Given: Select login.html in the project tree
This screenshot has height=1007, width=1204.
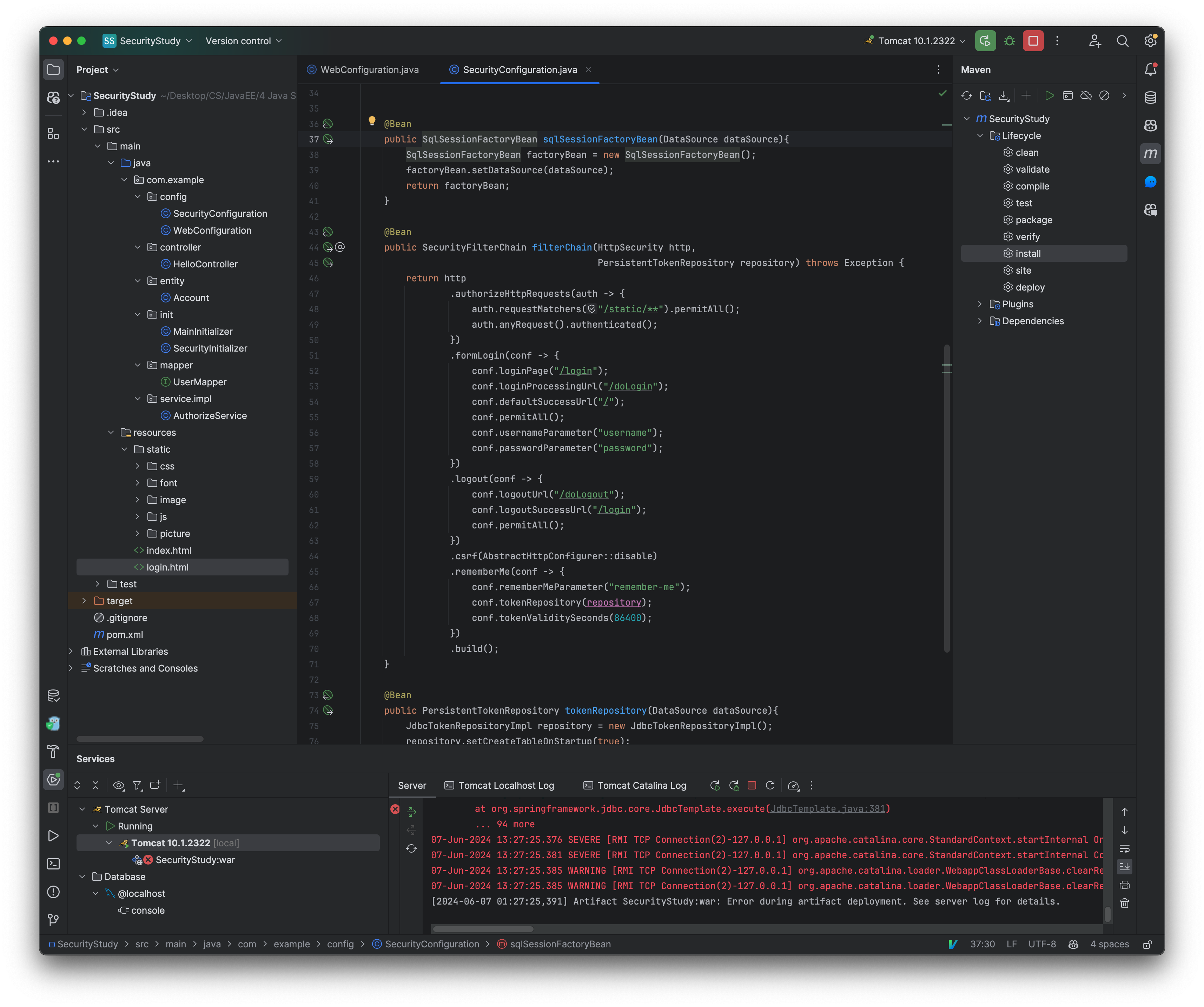Looking at the screenshot, I should click(x=182, y=567).
